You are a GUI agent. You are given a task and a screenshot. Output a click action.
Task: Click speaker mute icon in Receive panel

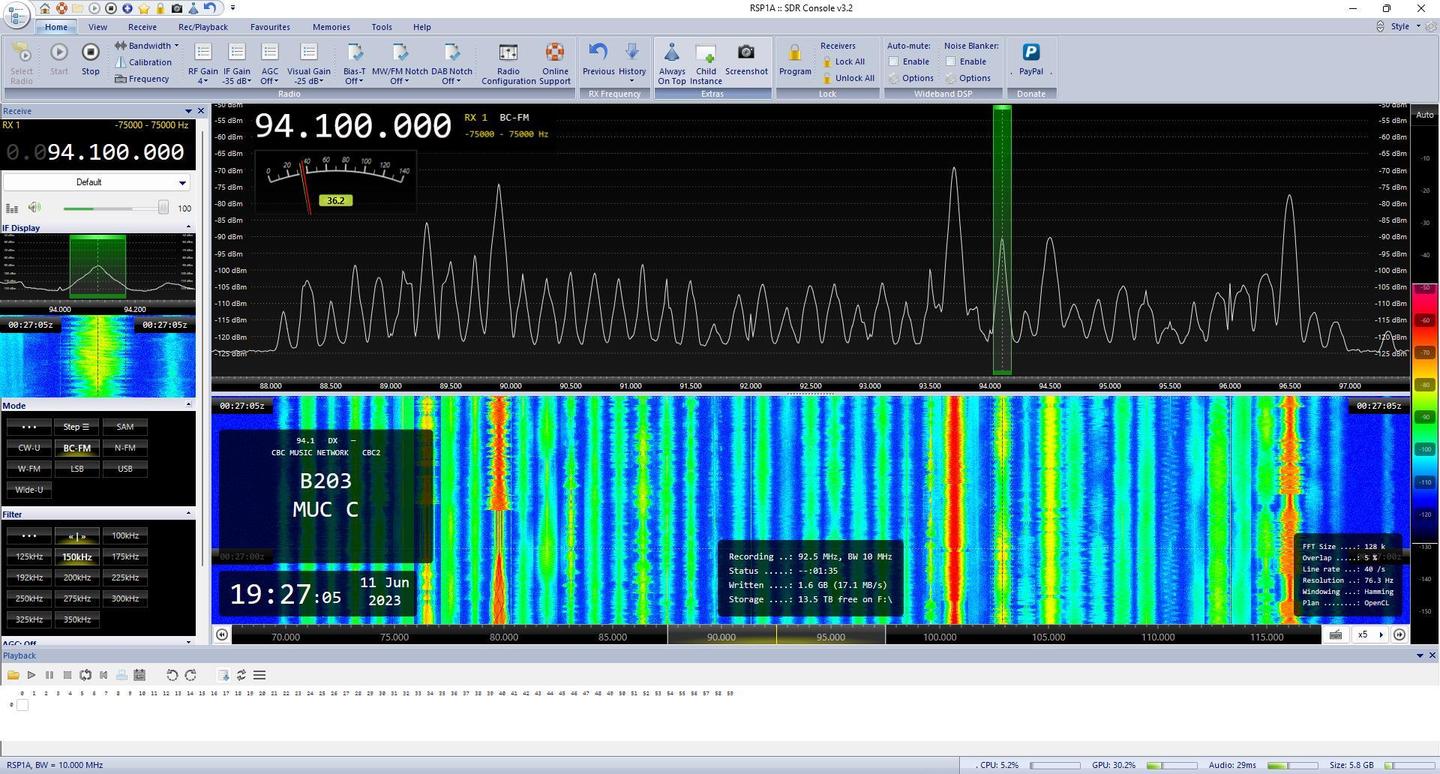click(x=35, y=207)
